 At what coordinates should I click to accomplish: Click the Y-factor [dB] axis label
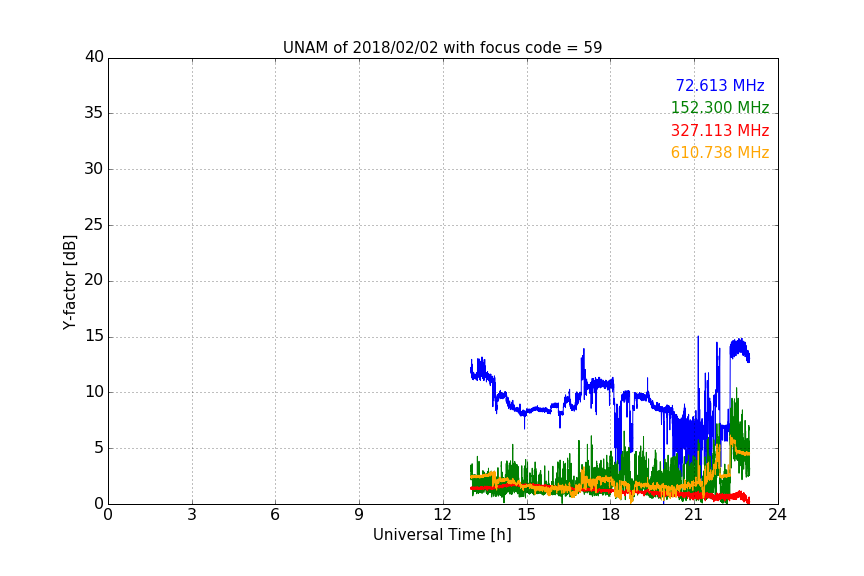click(x=69, y=282)
